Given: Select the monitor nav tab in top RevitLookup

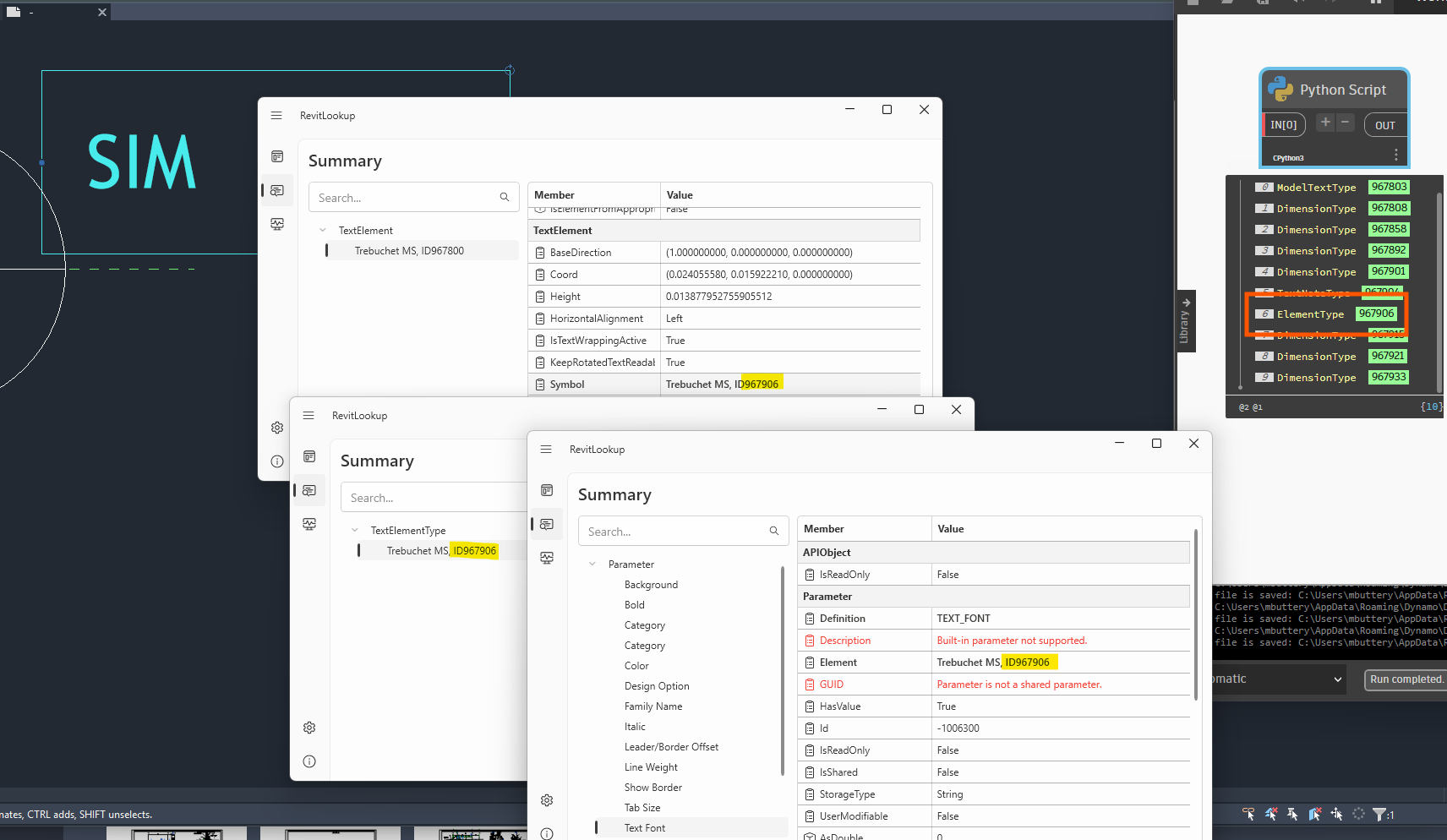Looking at the screenshot, I should (x=277, y=224).
